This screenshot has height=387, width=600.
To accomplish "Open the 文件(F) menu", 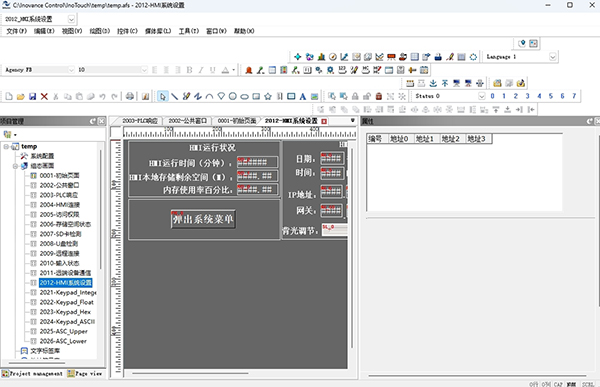I will pos(16,31).
